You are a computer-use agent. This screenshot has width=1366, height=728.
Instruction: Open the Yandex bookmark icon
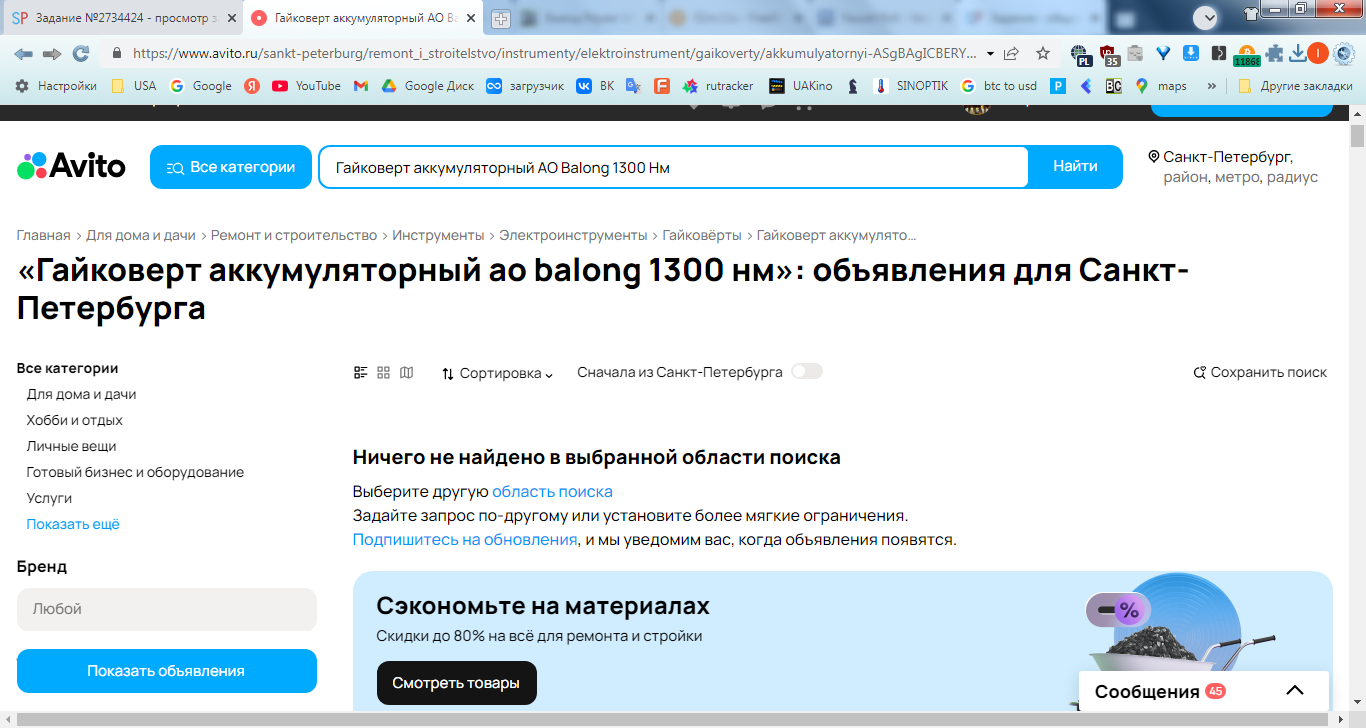click(x=252, y=86)
